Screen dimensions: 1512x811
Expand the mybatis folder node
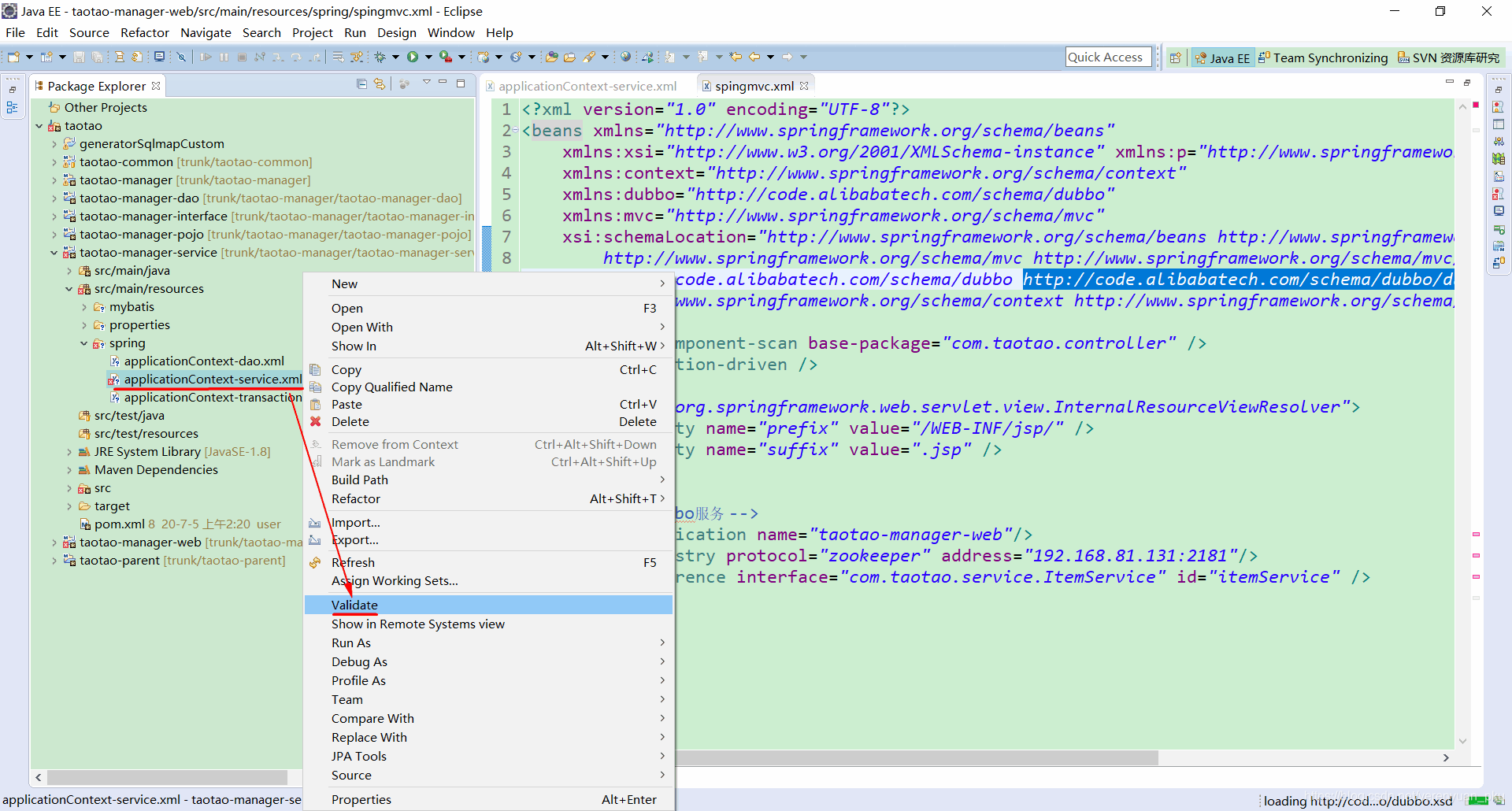pos(84,307)
